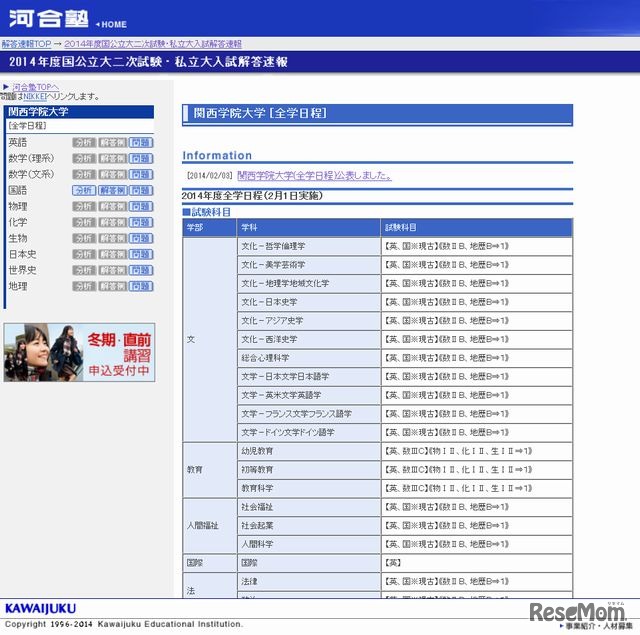Go to HOME via header link
640x635 pixels.
pos(111,24)
